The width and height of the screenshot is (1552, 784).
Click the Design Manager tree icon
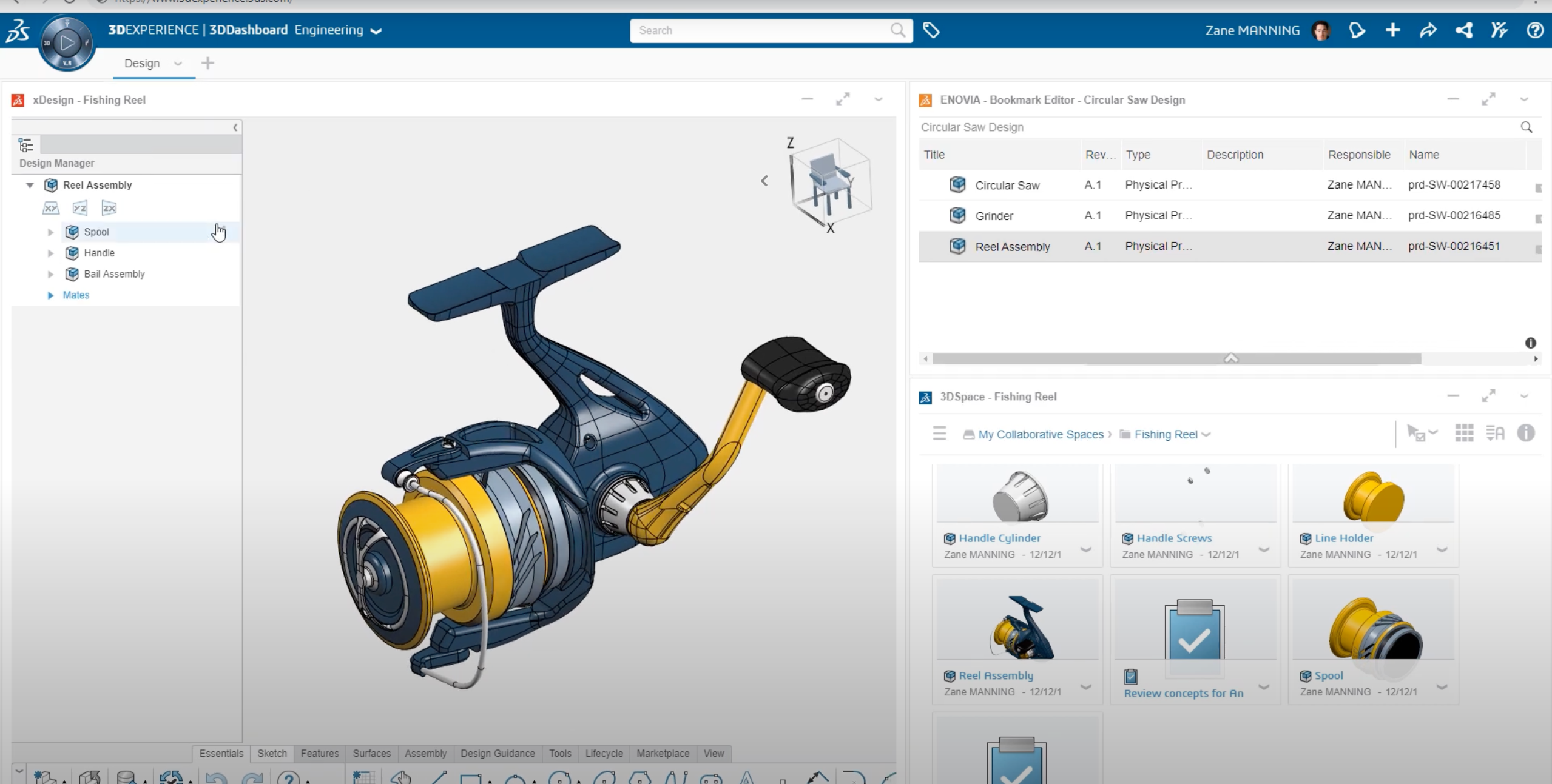26,145
